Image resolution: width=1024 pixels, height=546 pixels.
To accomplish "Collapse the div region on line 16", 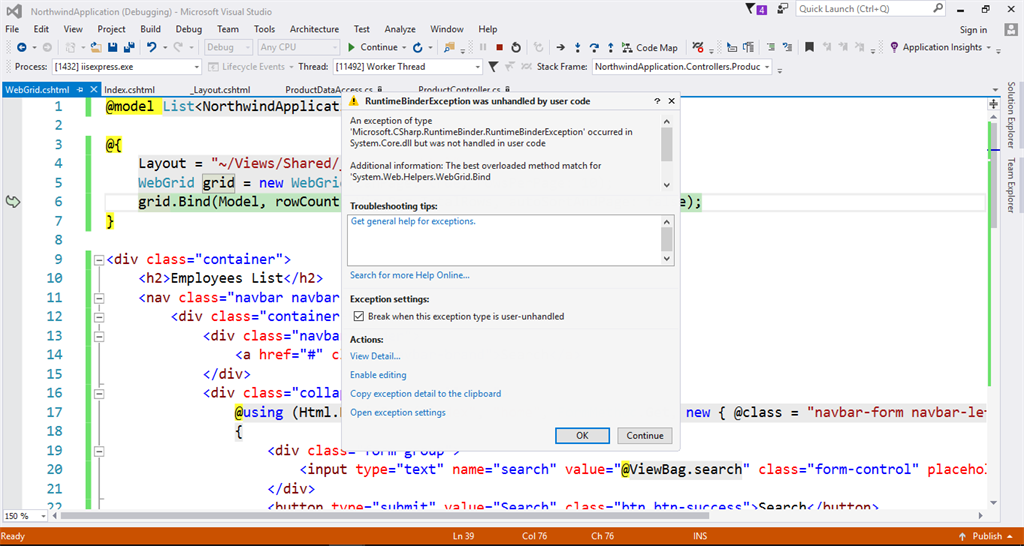I will click(99, 394).
